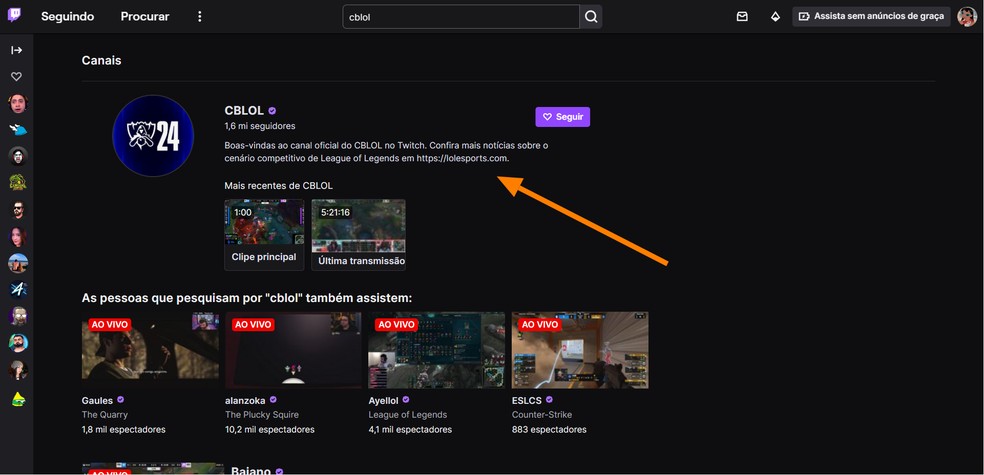Open the Twitch home logo
Screen dimensions: 984x475
click(14, 15)
